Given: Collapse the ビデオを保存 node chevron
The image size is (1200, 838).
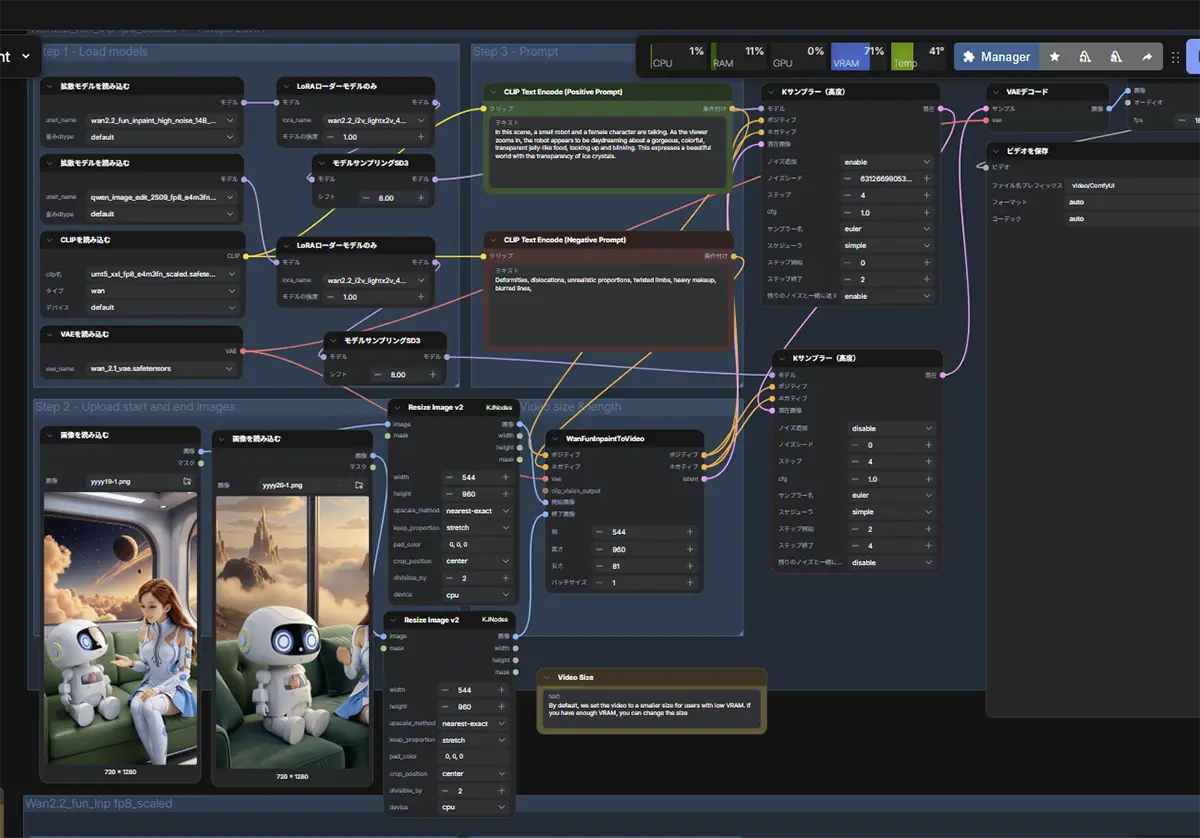Looking at the screenshot, I should 996,151.
